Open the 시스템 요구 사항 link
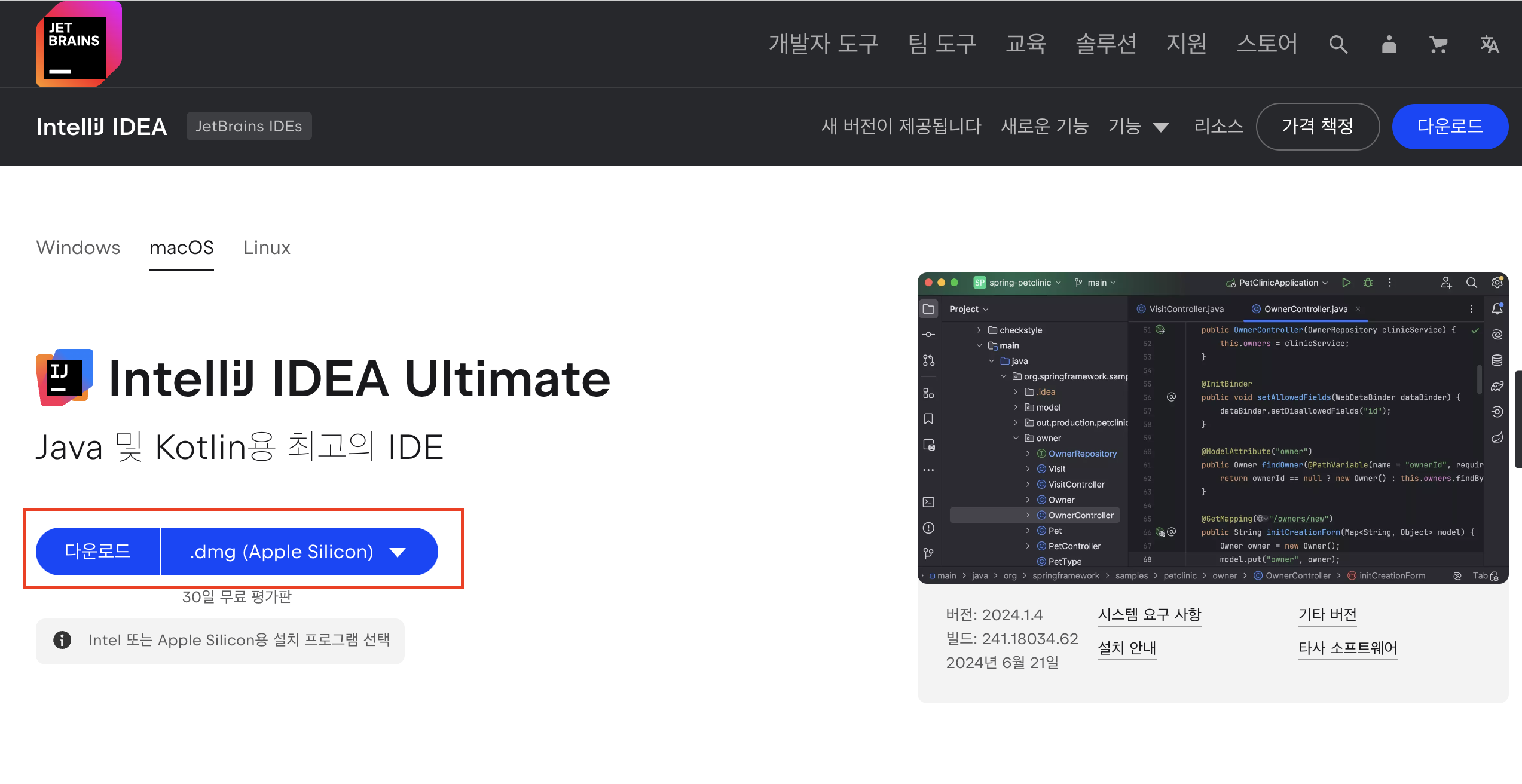Screen dimensions: 1522x784 pos(1149,614)
